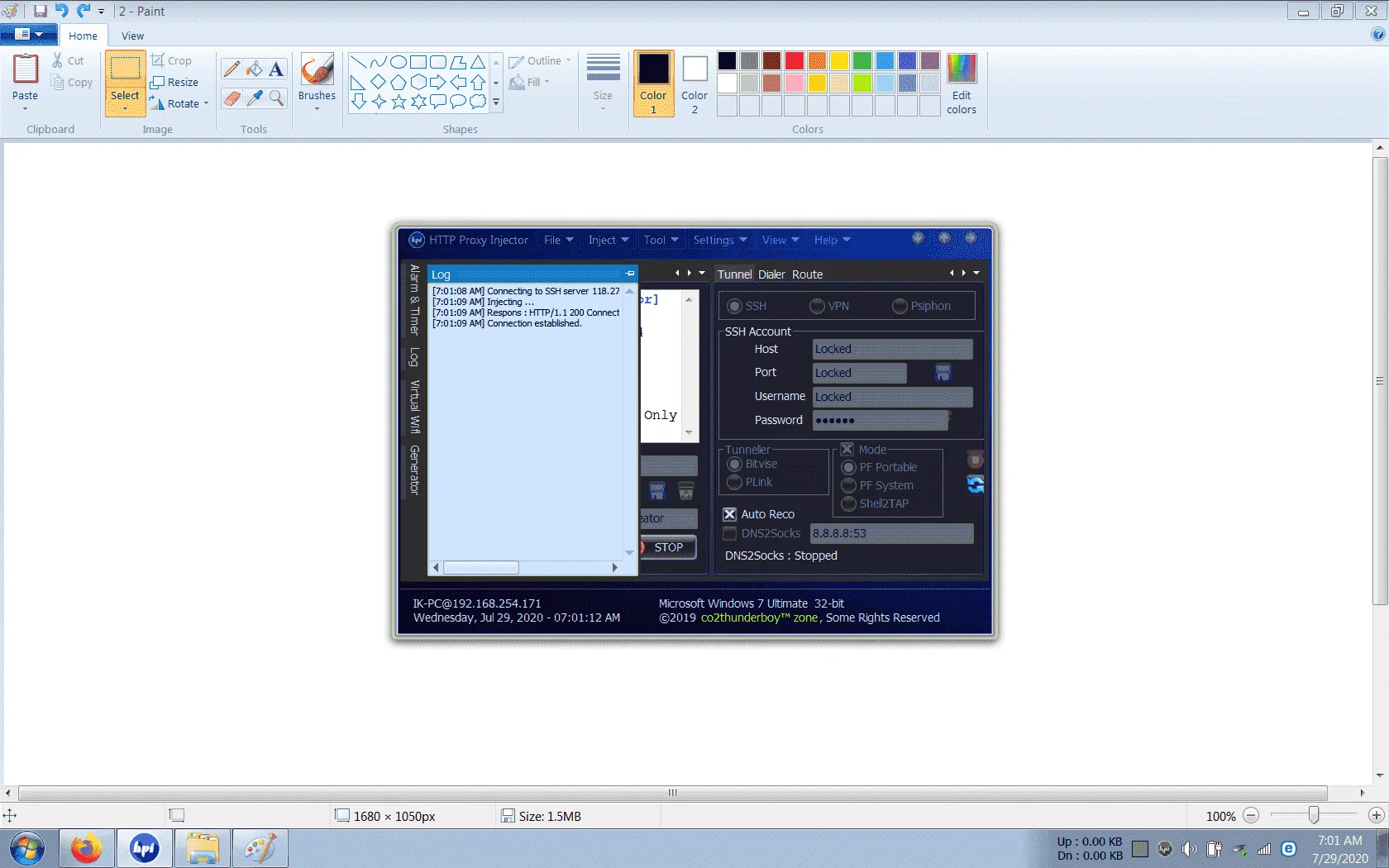This screenshot has height=868, width=1389.
Task: Open the Resize dialog
Action: pos(174,82)
